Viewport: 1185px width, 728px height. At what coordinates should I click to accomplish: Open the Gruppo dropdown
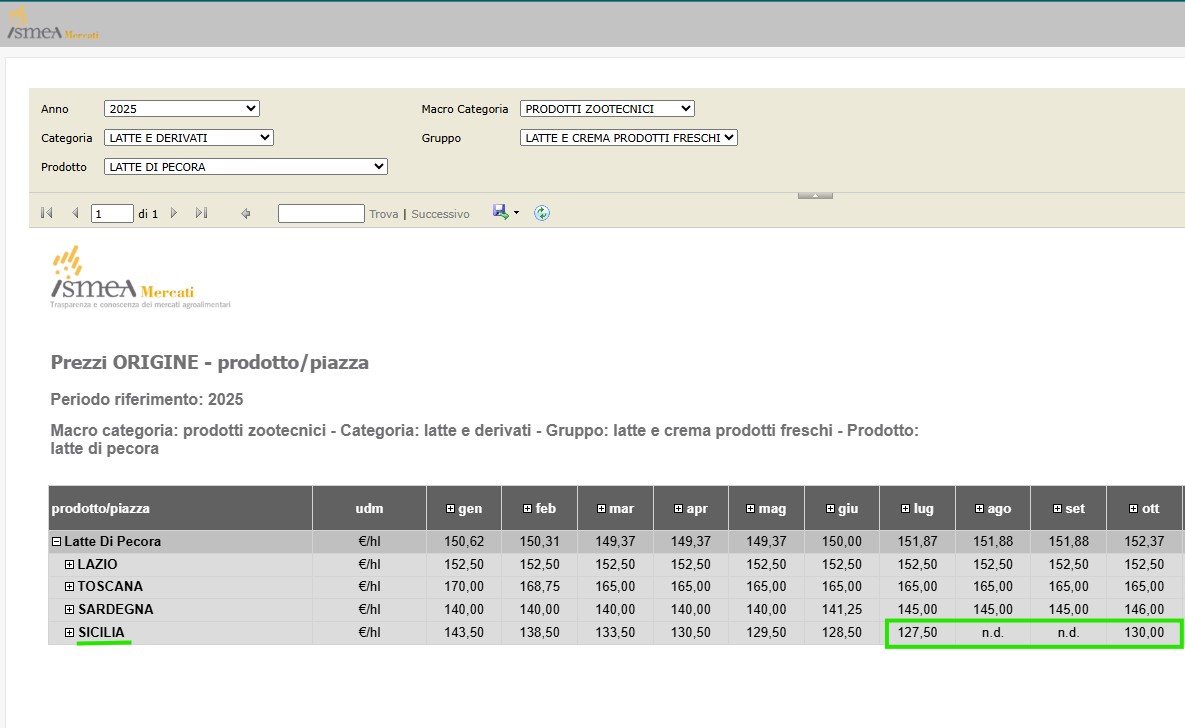(628, 138)
